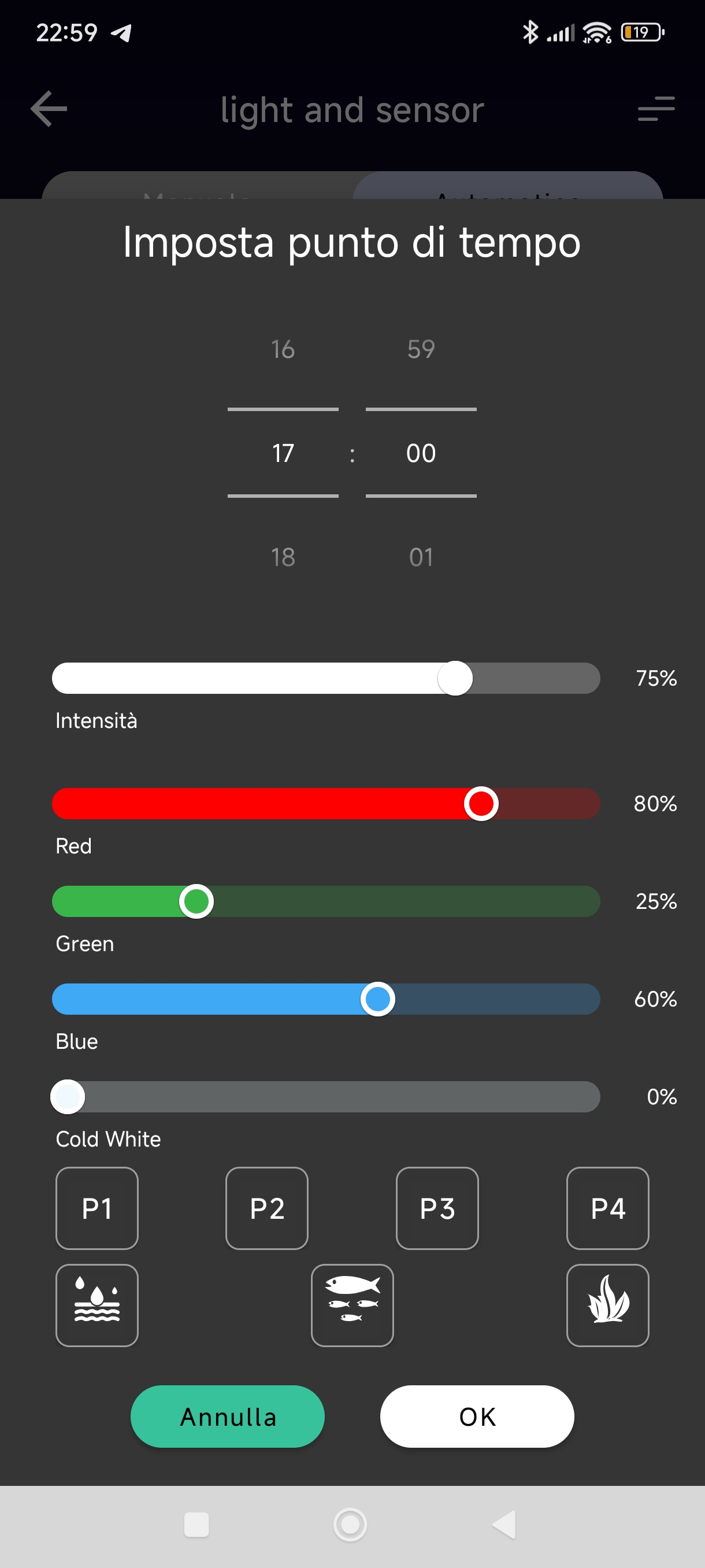Click the Red slider handle
The image size is (705, 1568).
[481, 804]
